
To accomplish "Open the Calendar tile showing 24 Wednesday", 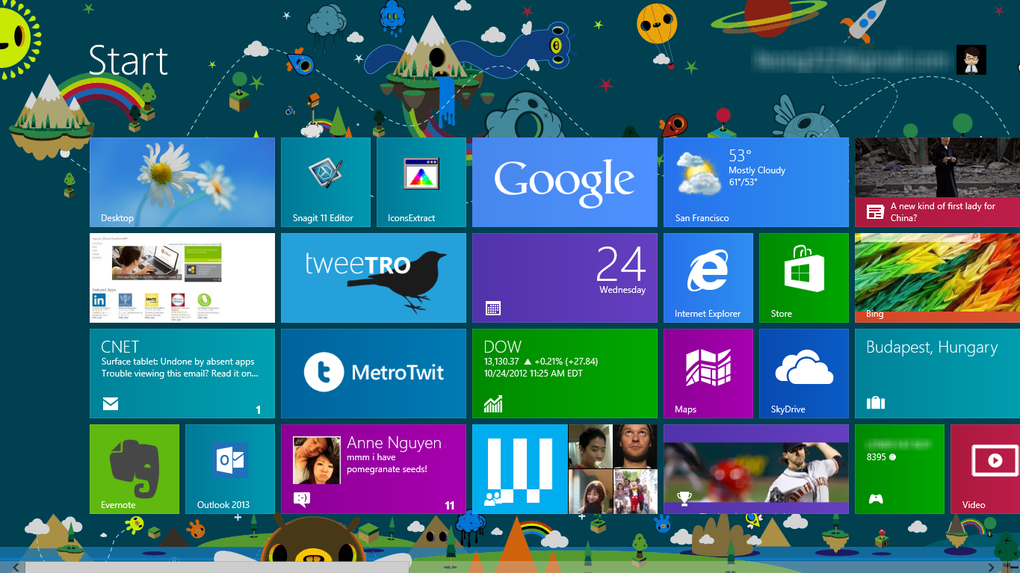I will tap(565, 278).
